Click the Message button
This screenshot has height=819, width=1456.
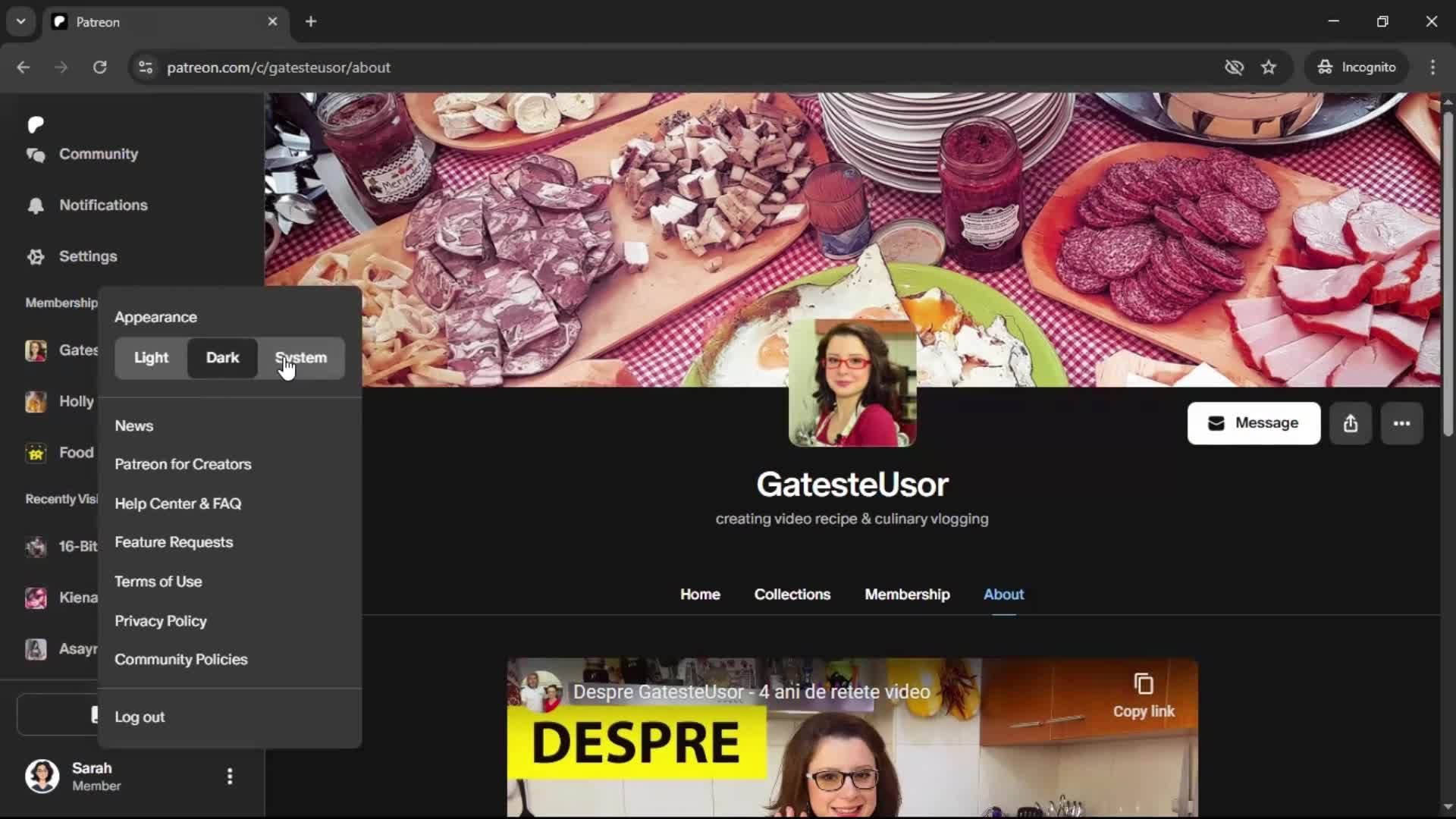pyautogui.click(x=1254, y=423)
